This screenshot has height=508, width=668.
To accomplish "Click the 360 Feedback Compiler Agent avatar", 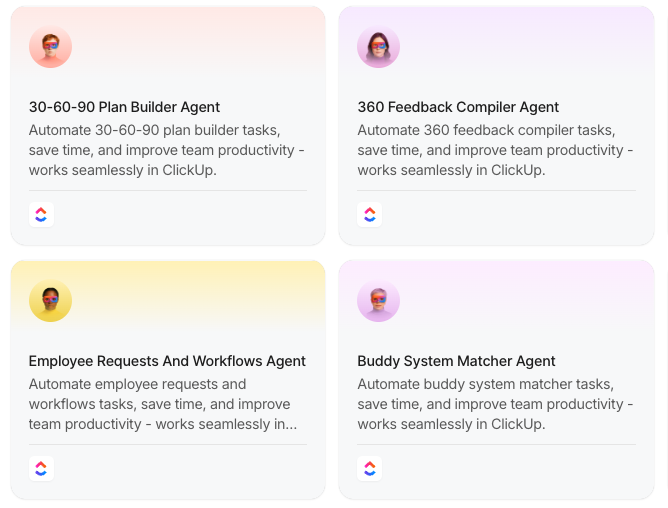I will [x=378, y=46].
